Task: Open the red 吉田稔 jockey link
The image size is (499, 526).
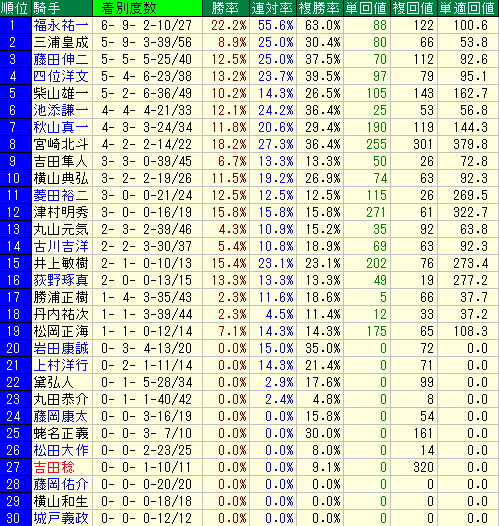Action: (54, 467)
